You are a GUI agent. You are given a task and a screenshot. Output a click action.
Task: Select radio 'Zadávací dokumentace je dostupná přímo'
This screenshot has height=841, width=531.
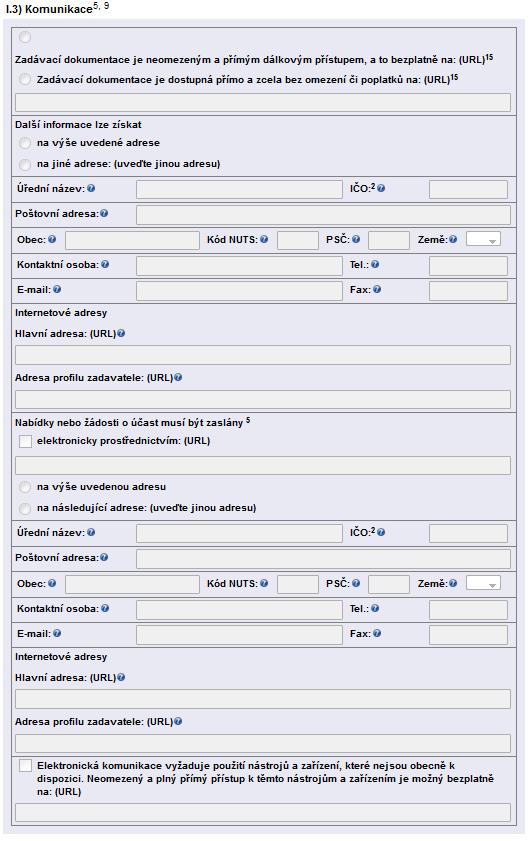(25, 79)
